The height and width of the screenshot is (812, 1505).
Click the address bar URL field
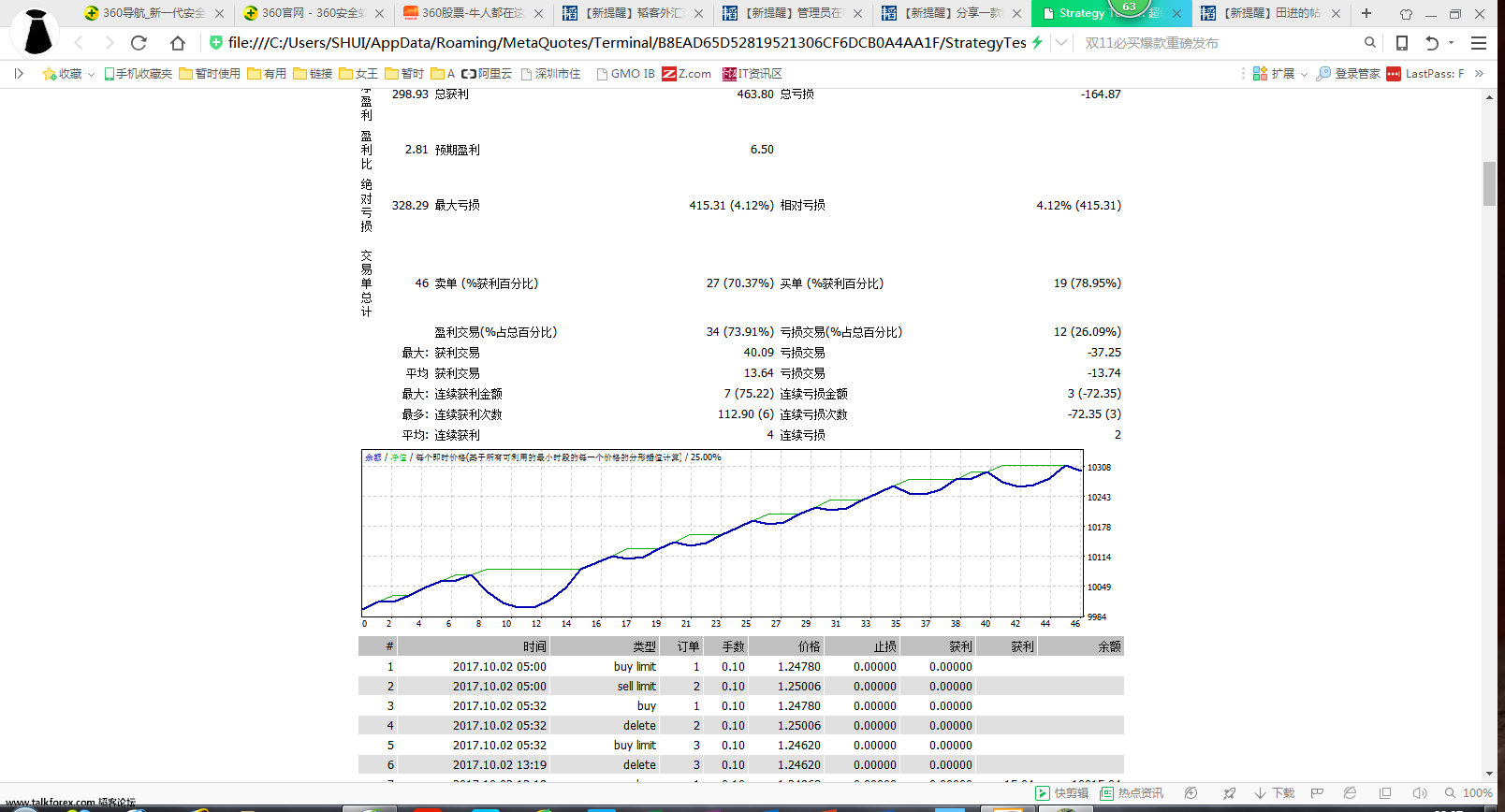(x=627, y=43)
